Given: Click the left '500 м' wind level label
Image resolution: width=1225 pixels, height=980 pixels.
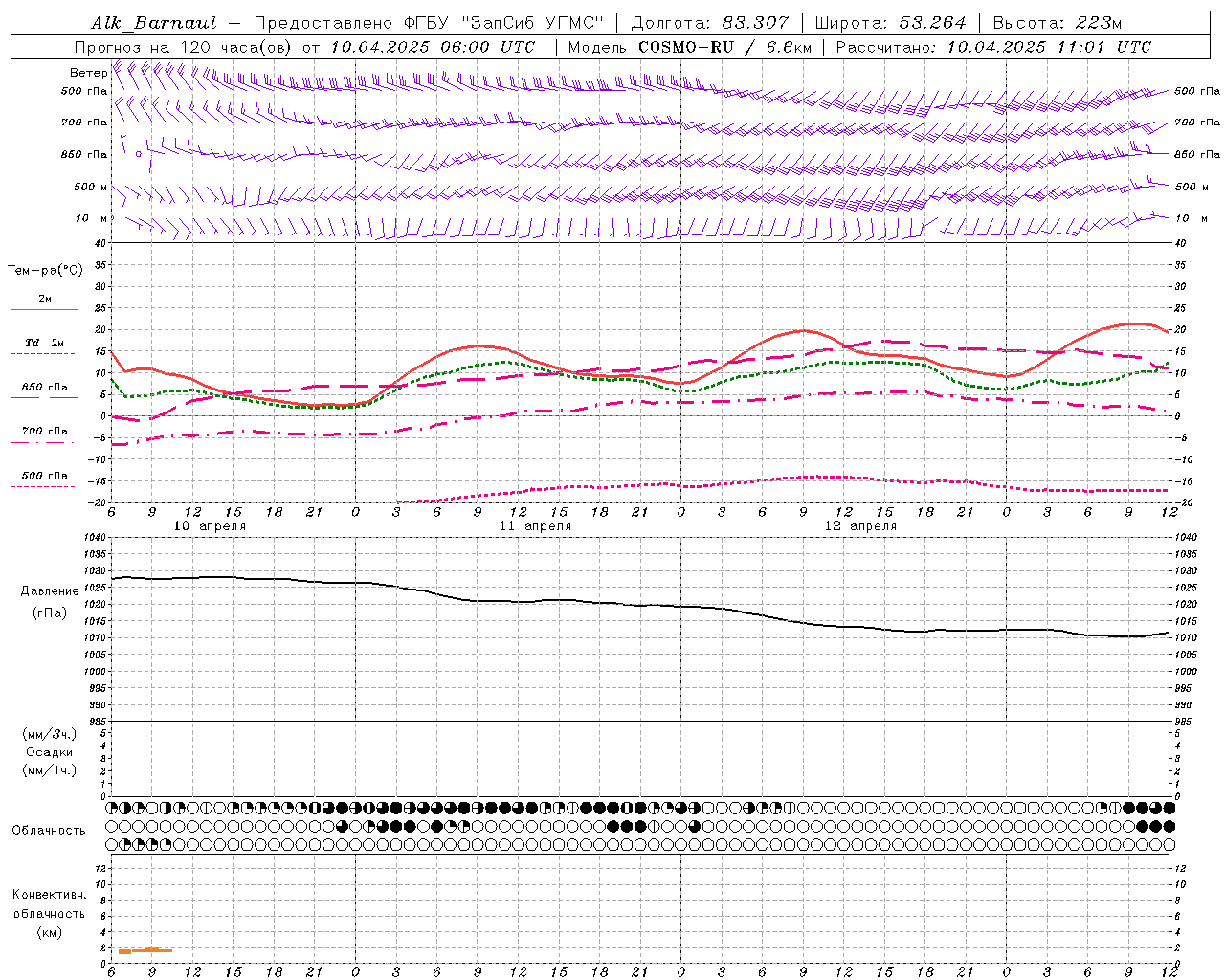Looking at the screenshot, I should 91,188.
